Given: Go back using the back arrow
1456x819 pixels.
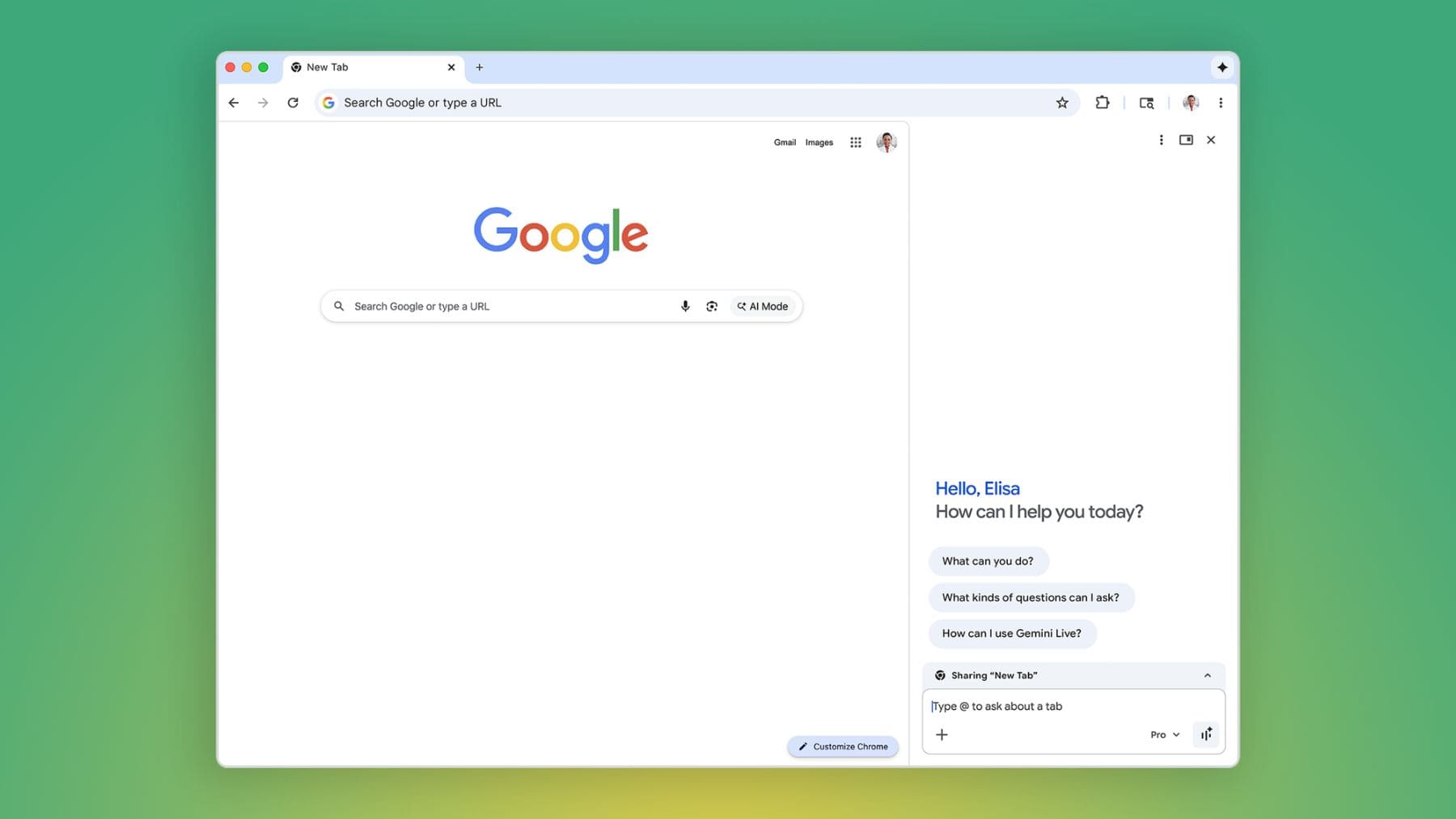Looking at the screenshot, I should pyautogui.click(x=233, y=103).
